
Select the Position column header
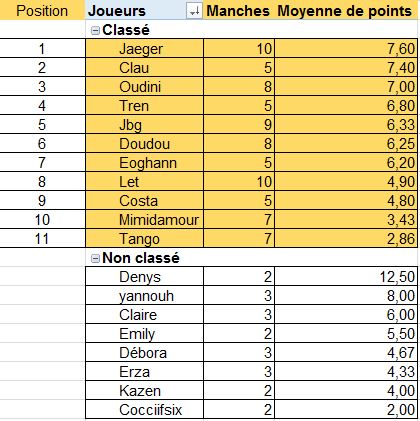click(42, 11)
